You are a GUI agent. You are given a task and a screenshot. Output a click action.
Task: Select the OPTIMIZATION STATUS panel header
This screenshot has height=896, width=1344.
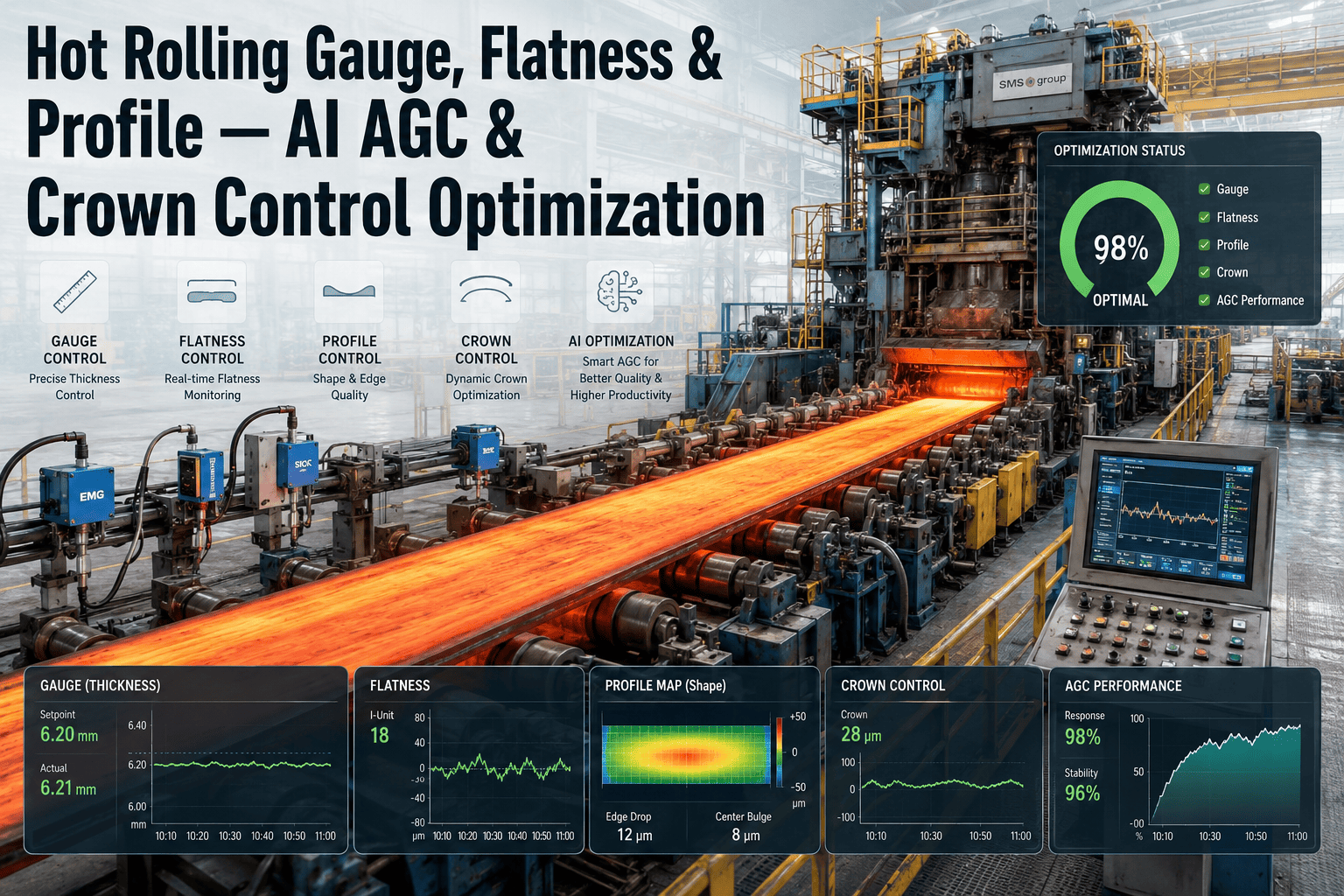[1119, 150]
